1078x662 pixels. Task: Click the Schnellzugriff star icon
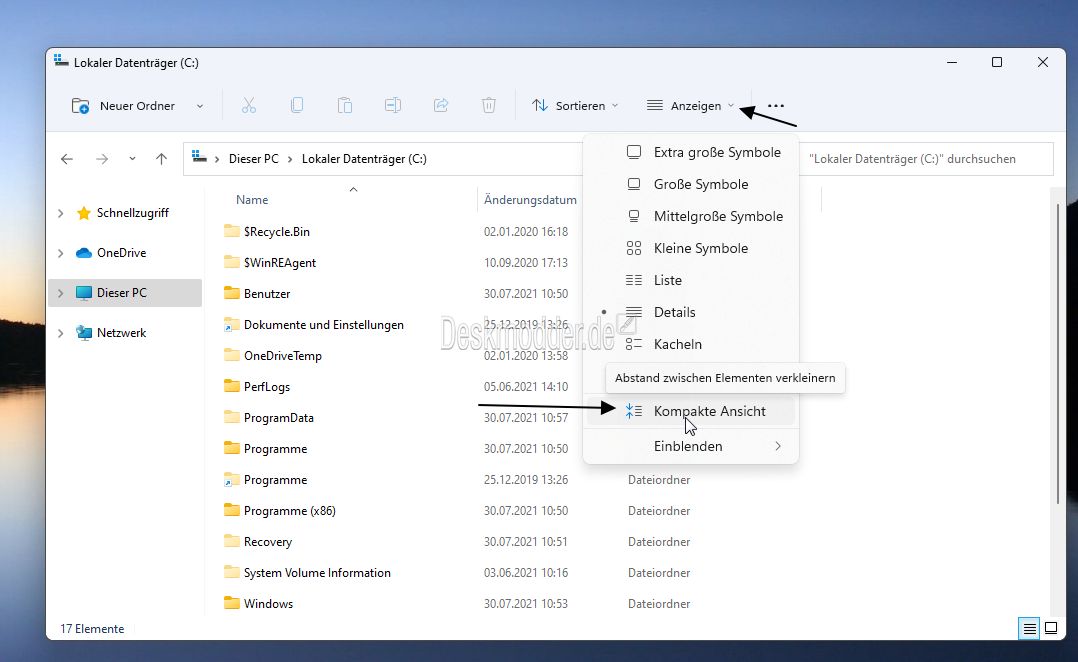pos(84,213)
